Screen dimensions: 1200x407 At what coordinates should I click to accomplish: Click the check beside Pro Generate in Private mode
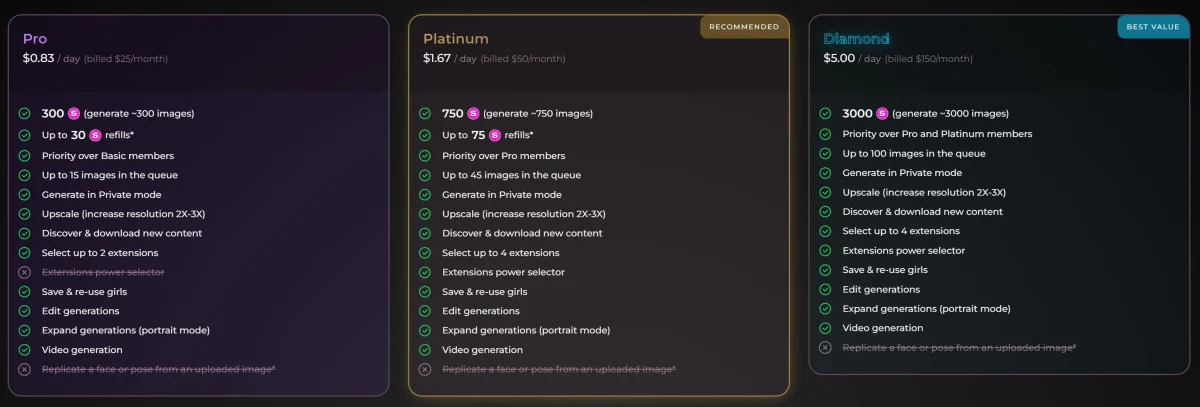tap(25, 194)
